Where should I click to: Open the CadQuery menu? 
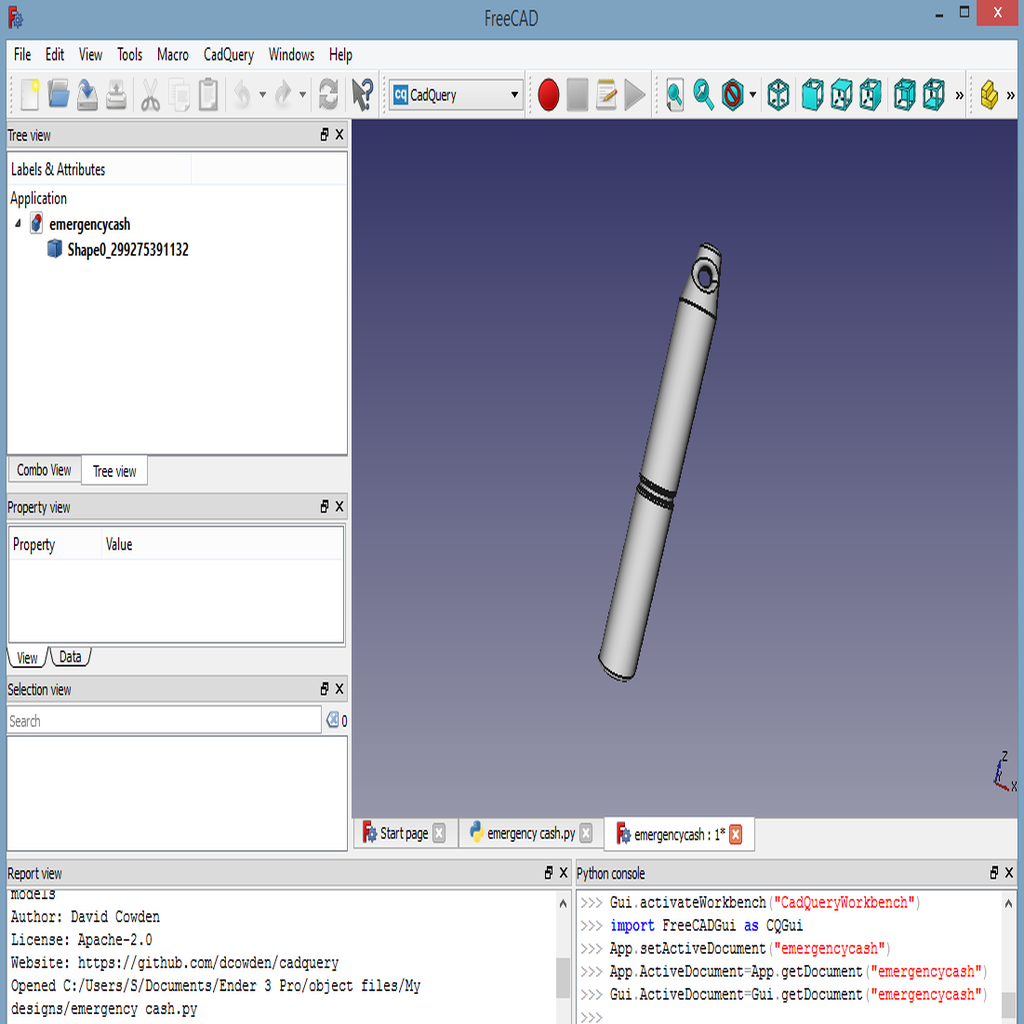pos(229,55)
